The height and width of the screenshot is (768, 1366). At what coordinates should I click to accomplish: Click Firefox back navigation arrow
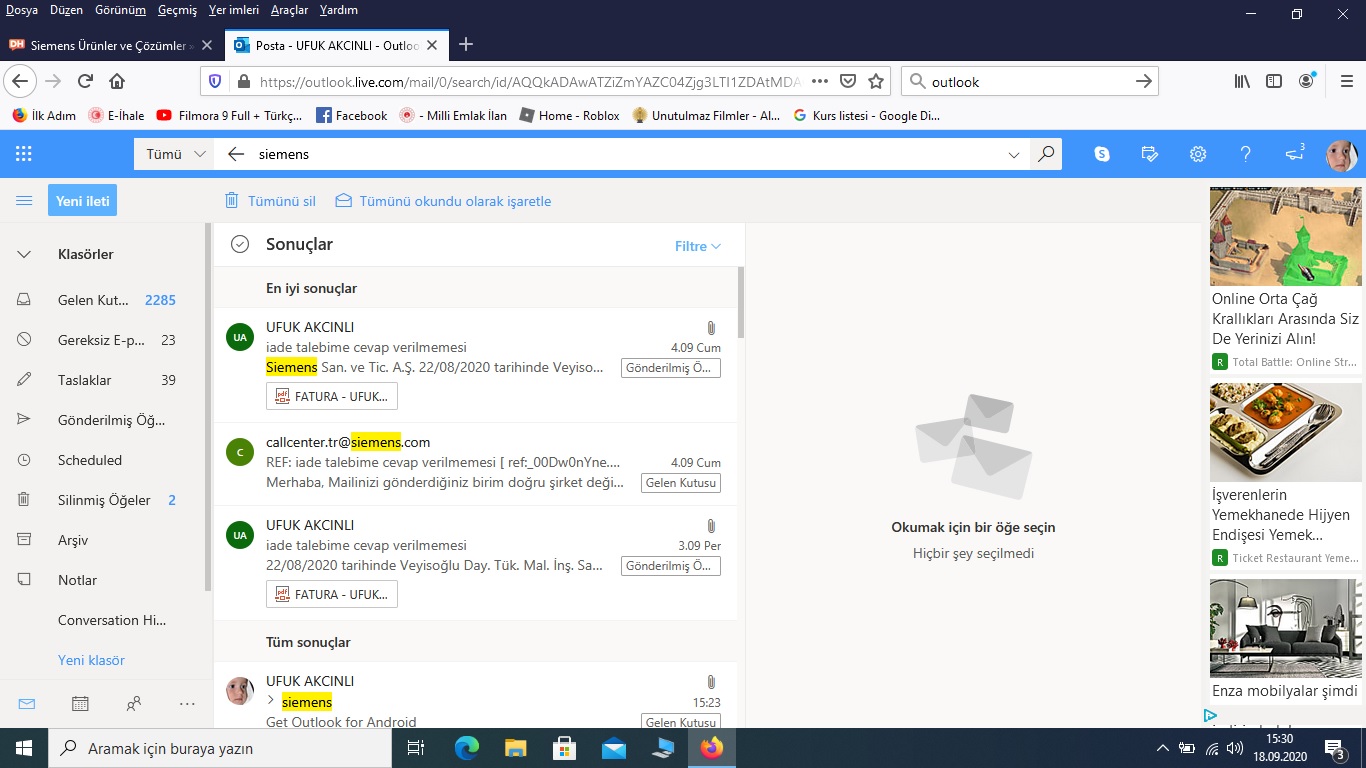21,81
